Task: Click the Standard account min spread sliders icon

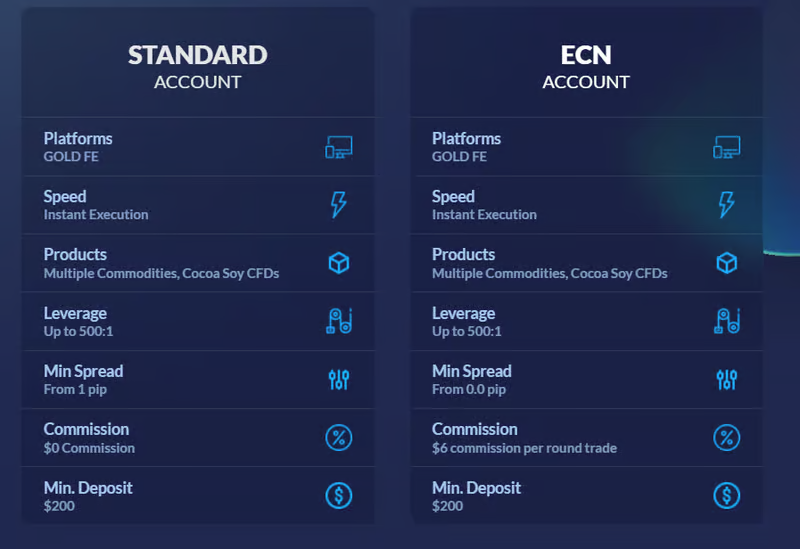Action: coord(339,379)
